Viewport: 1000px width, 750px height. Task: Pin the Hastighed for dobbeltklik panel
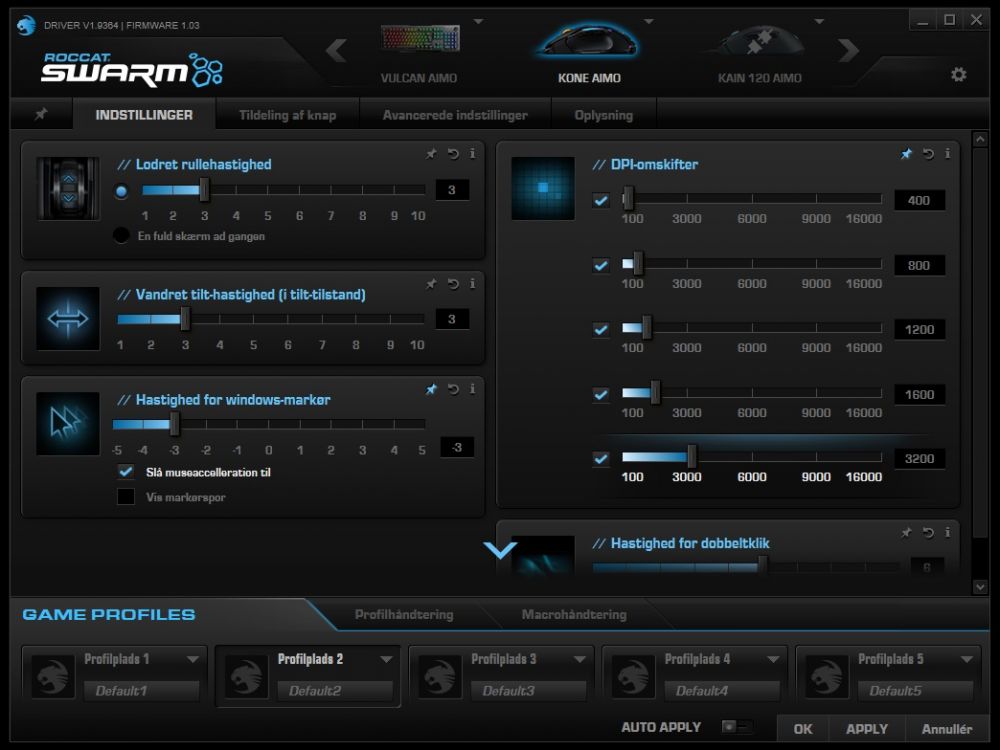pyautogui.click(x=906, y=533)
